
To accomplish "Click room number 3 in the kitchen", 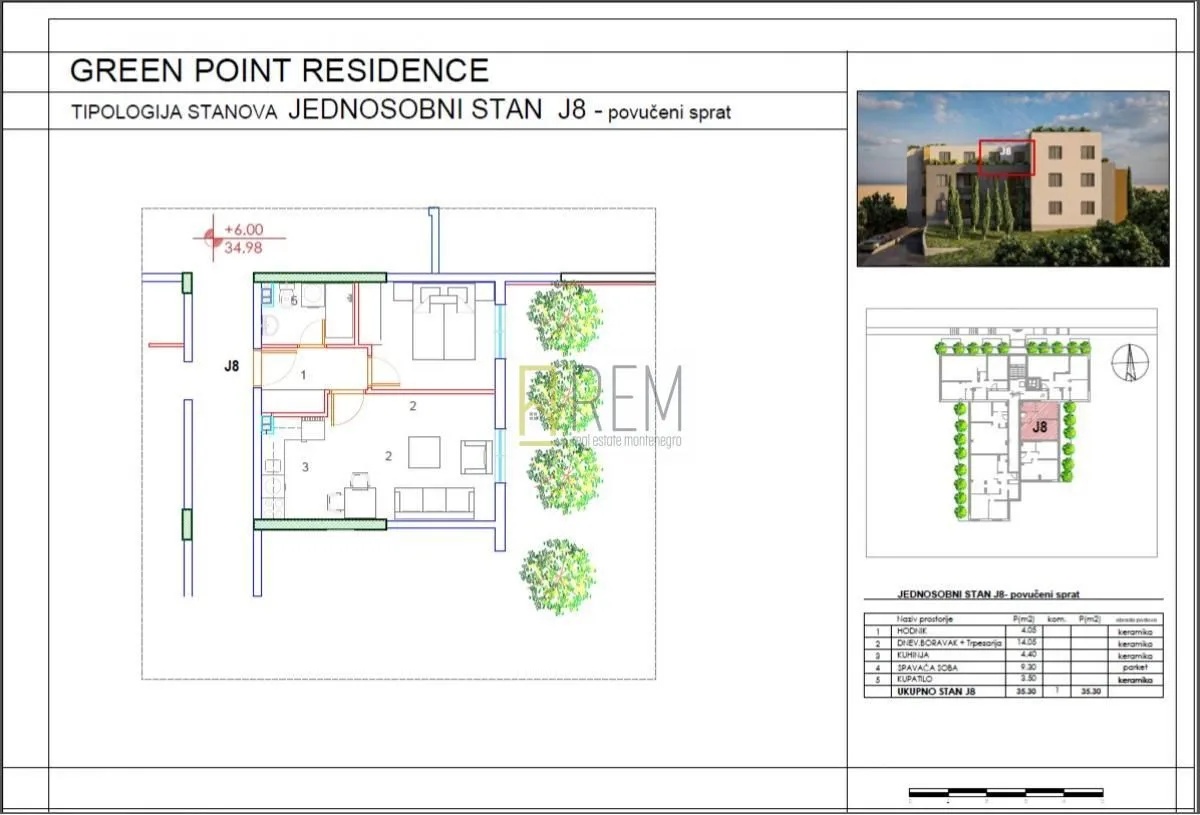I will click(x=305, y=467).
